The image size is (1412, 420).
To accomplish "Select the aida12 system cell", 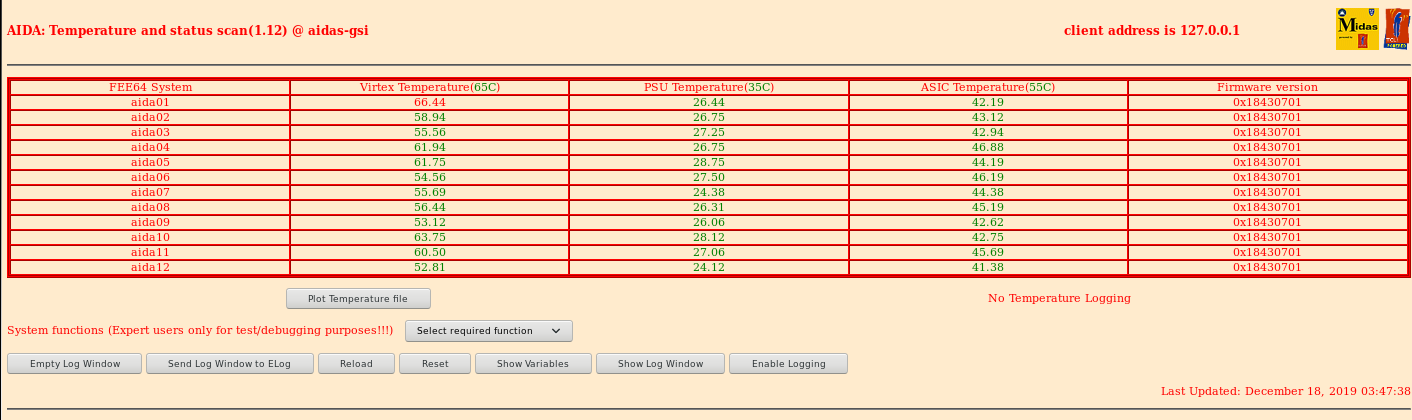I will [x=151, y=268].
